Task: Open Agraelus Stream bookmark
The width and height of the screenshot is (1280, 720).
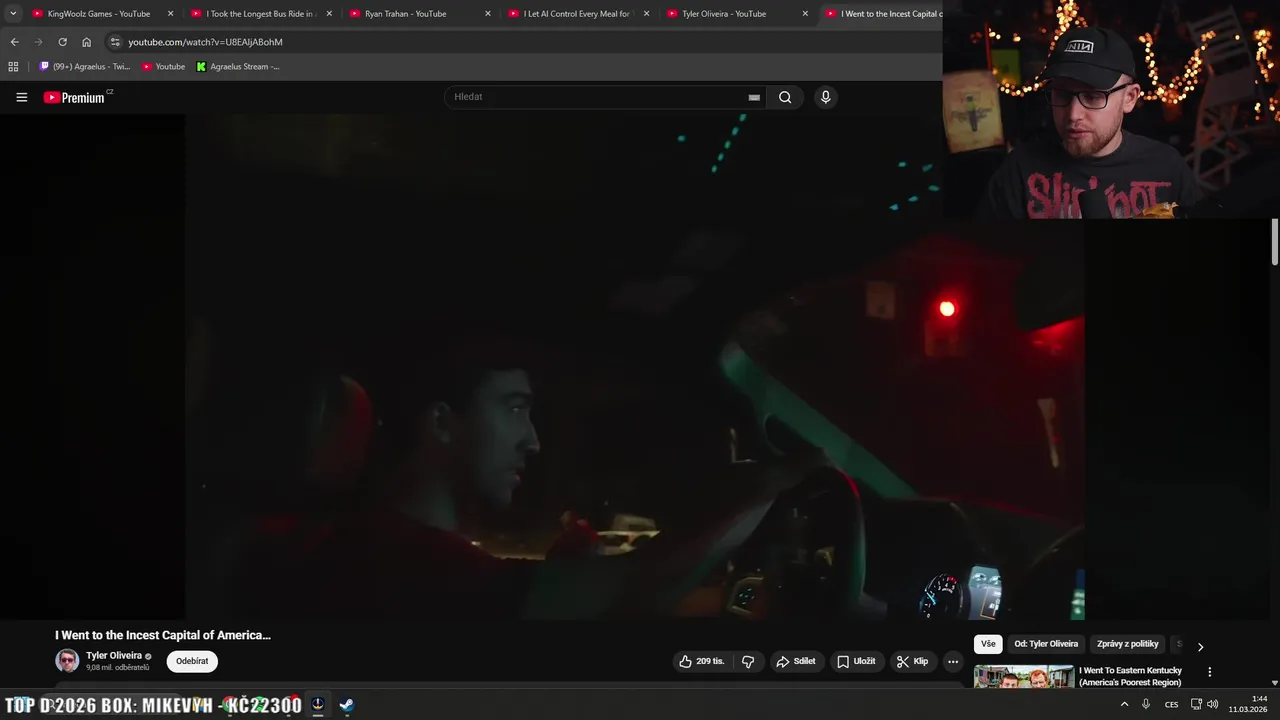Action: (x=238, y=66)
